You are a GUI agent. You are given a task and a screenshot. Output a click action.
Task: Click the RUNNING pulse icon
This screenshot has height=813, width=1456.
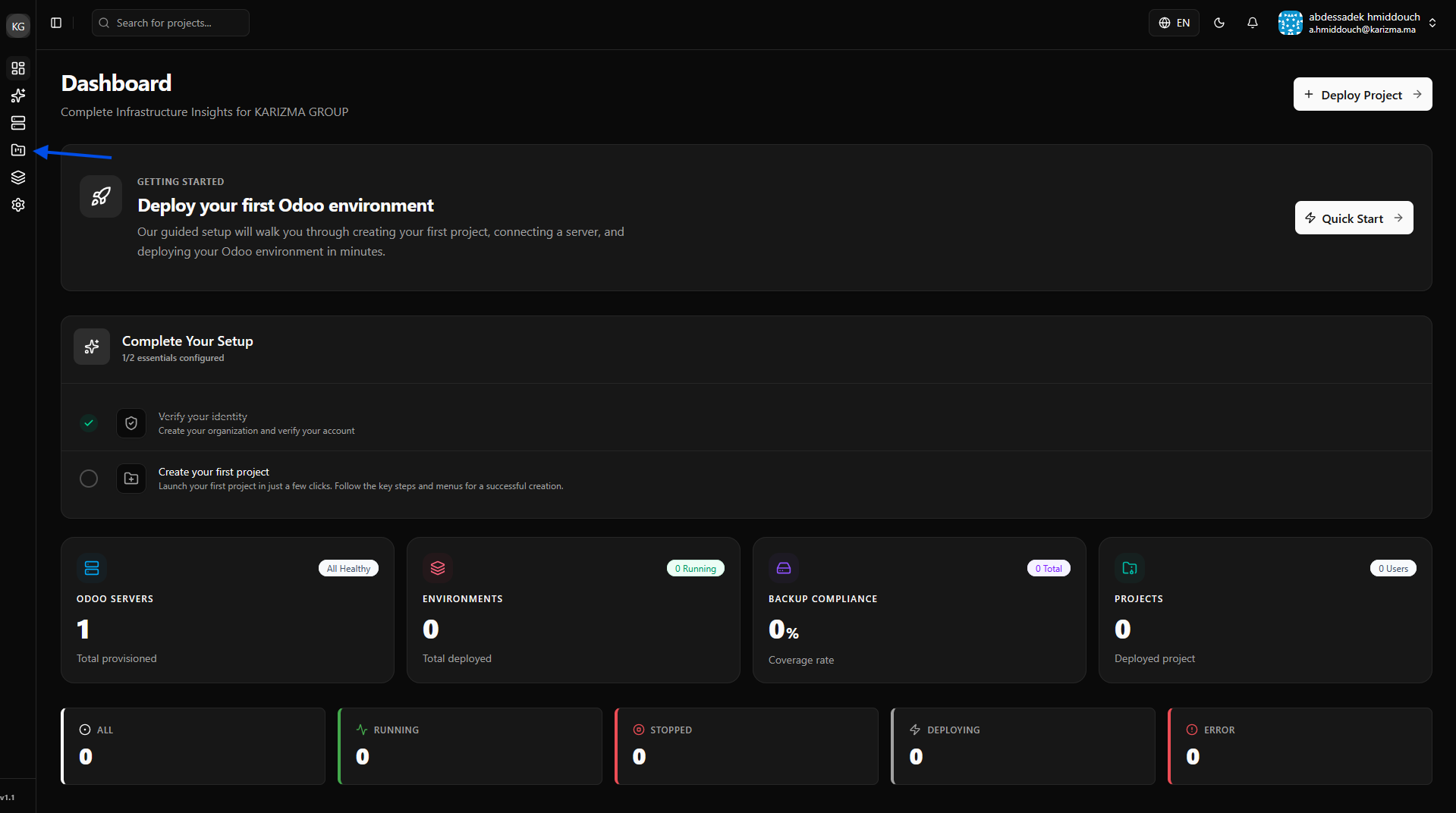pos(362,730)
